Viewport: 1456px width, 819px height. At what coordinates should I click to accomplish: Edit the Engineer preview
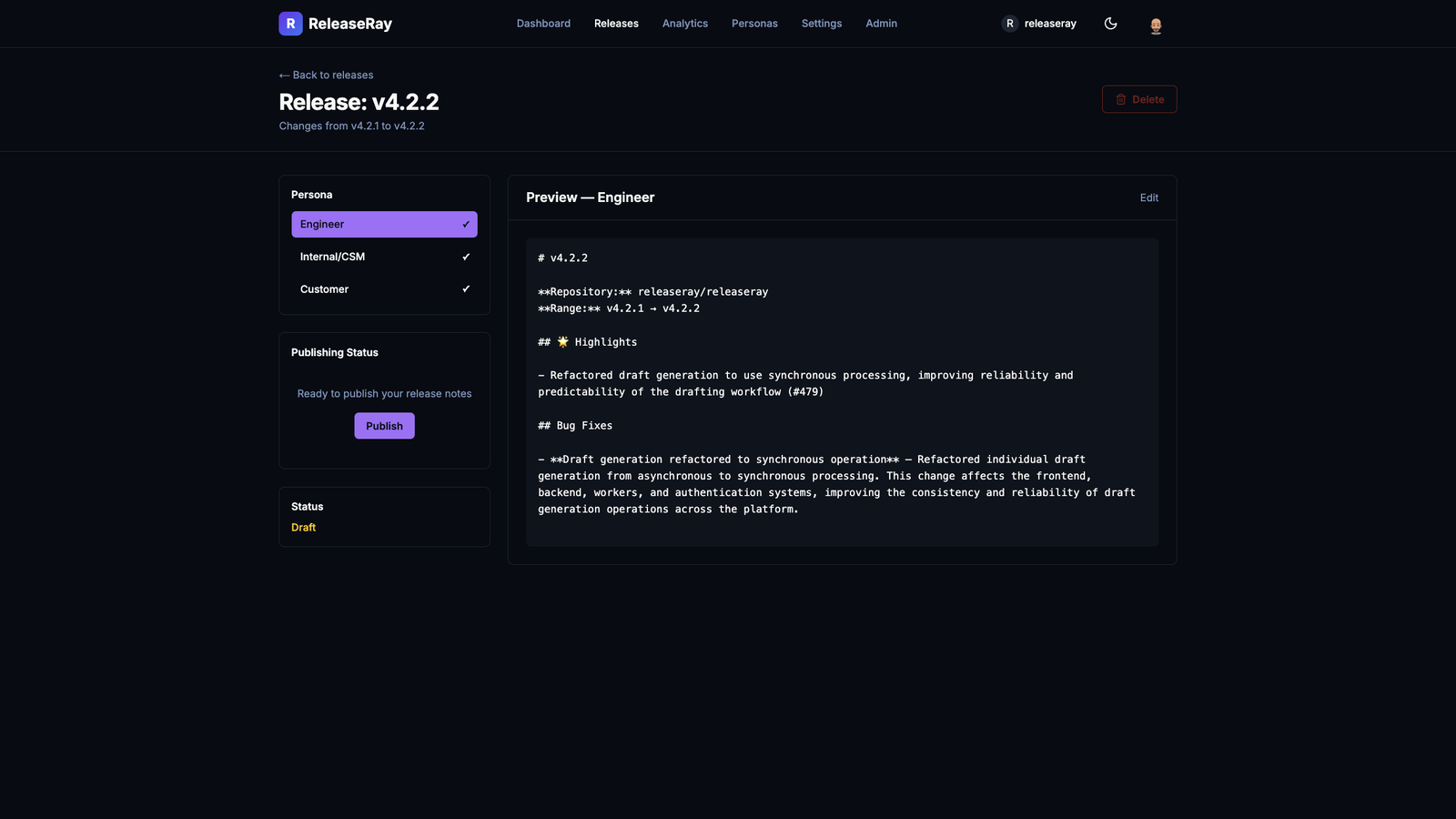coord(1148,197)
